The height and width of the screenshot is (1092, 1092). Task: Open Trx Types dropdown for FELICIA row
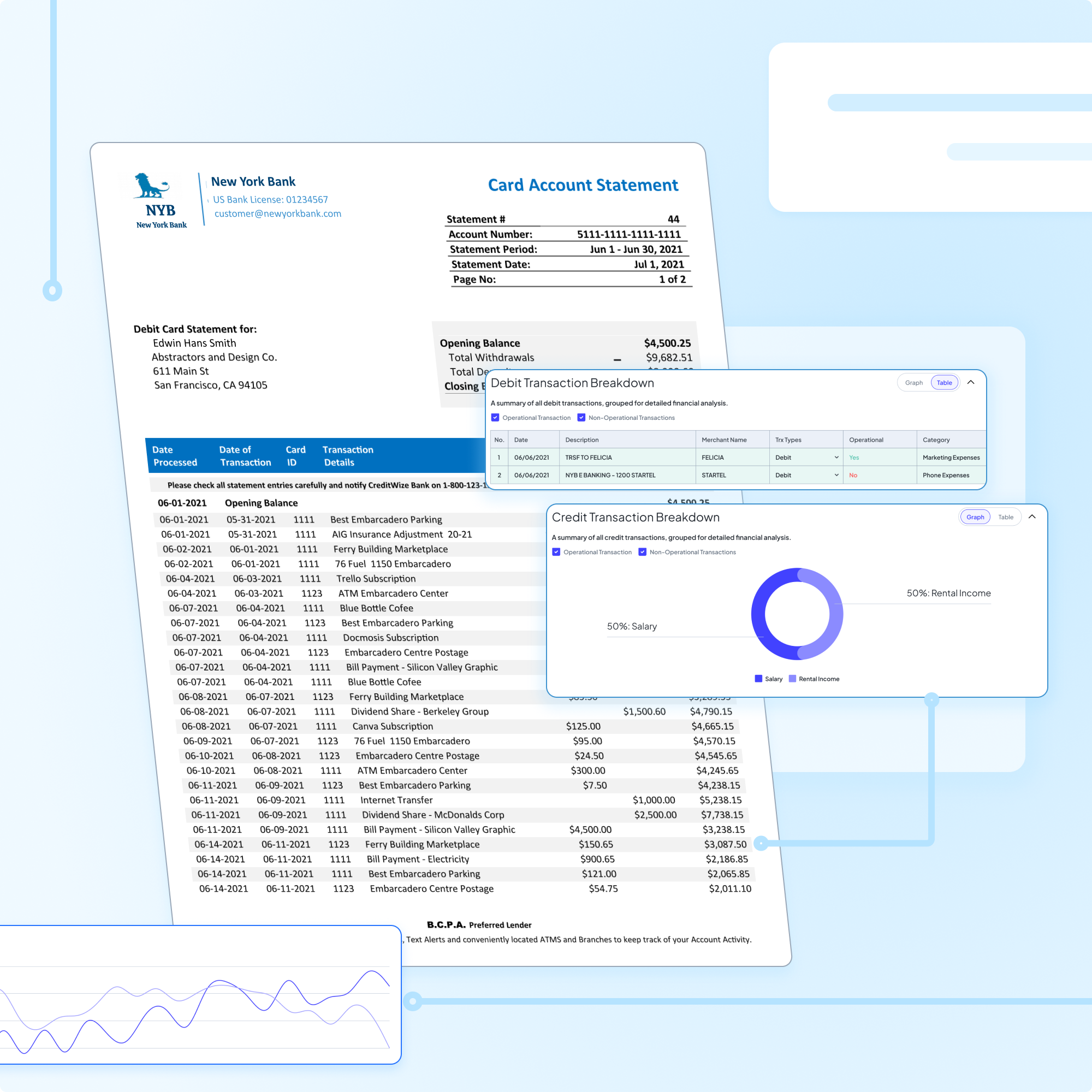click(x=836, y=457)
